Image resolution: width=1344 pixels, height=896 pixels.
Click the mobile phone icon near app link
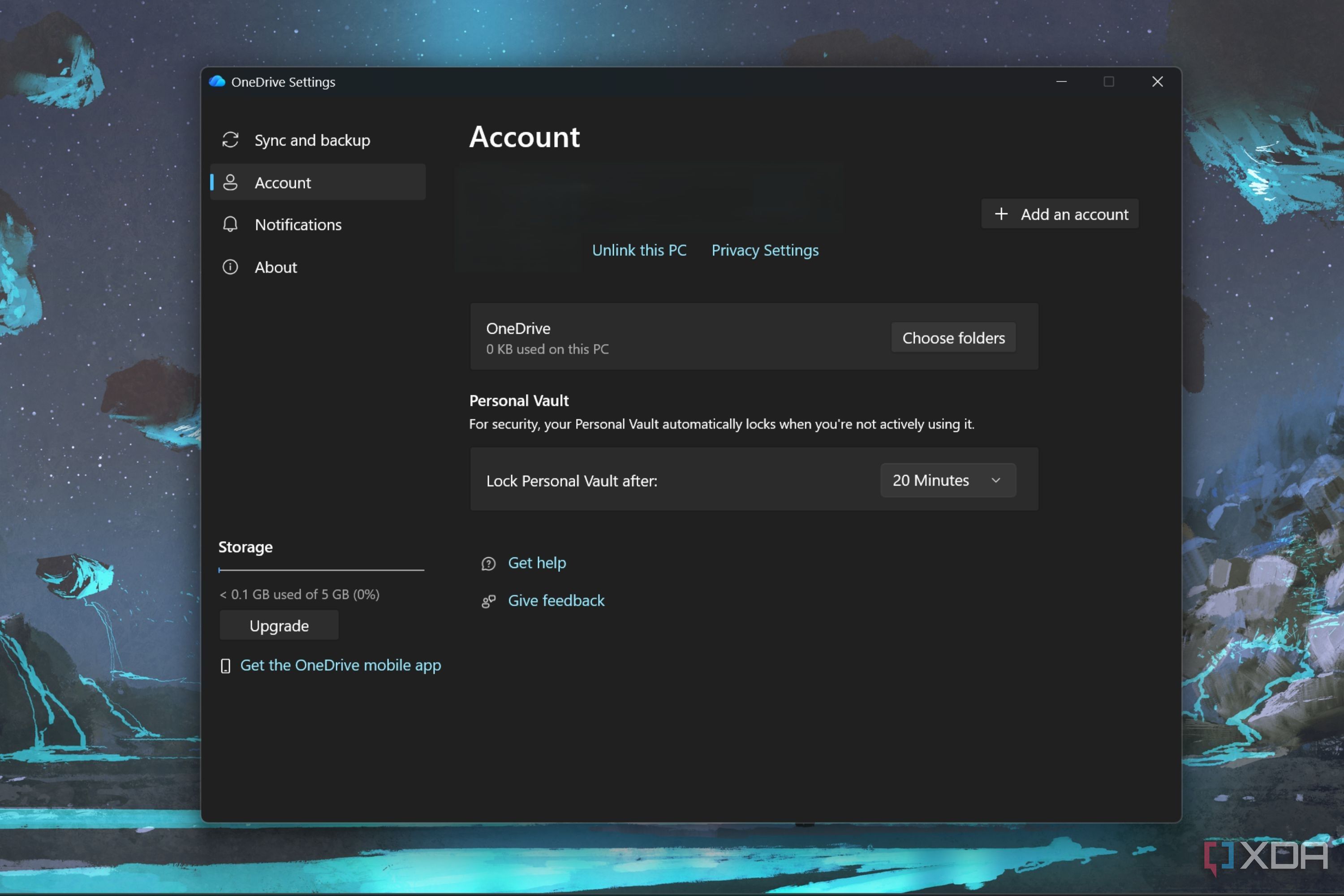226,666
